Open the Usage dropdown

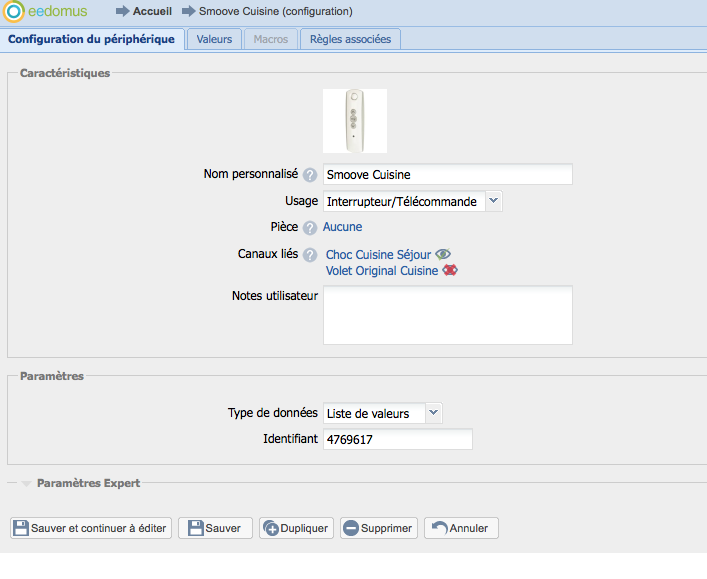[x=493, y=201]
